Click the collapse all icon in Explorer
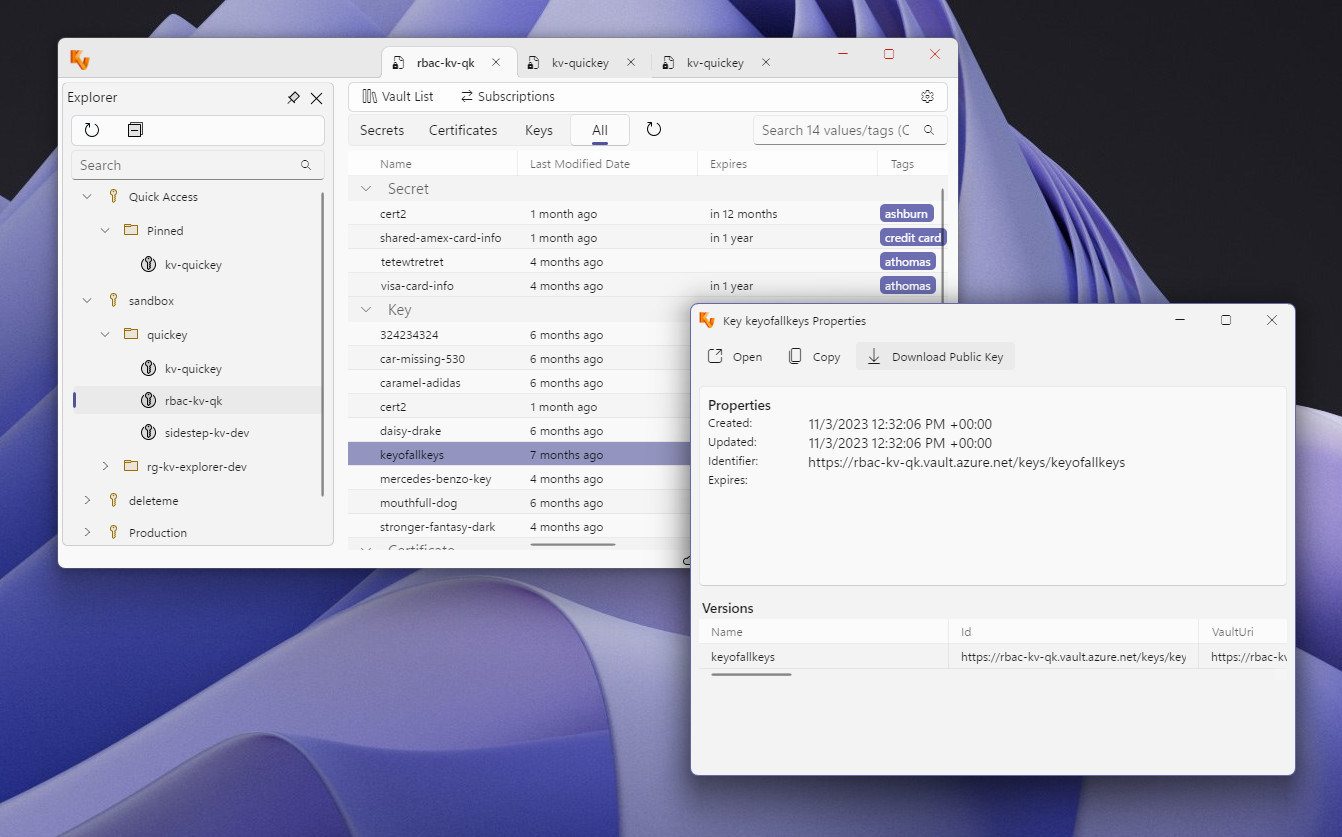The width and height of the screenshot is (1342, 837). [135, 130]
